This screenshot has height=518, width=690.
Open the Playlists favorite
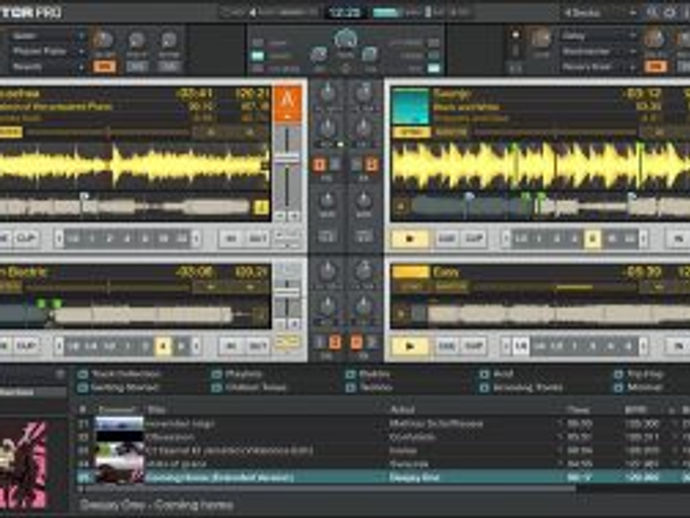(237, 374)
